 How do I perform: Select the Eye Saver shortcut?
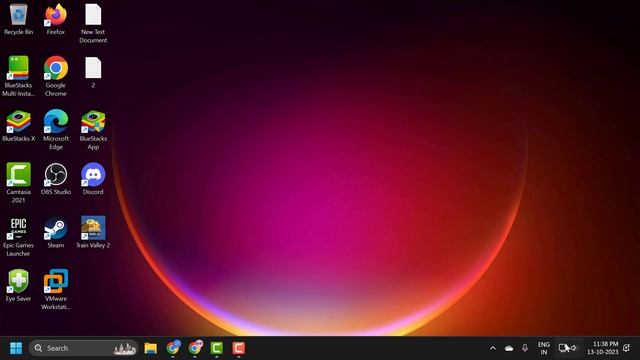click(18, 286)
